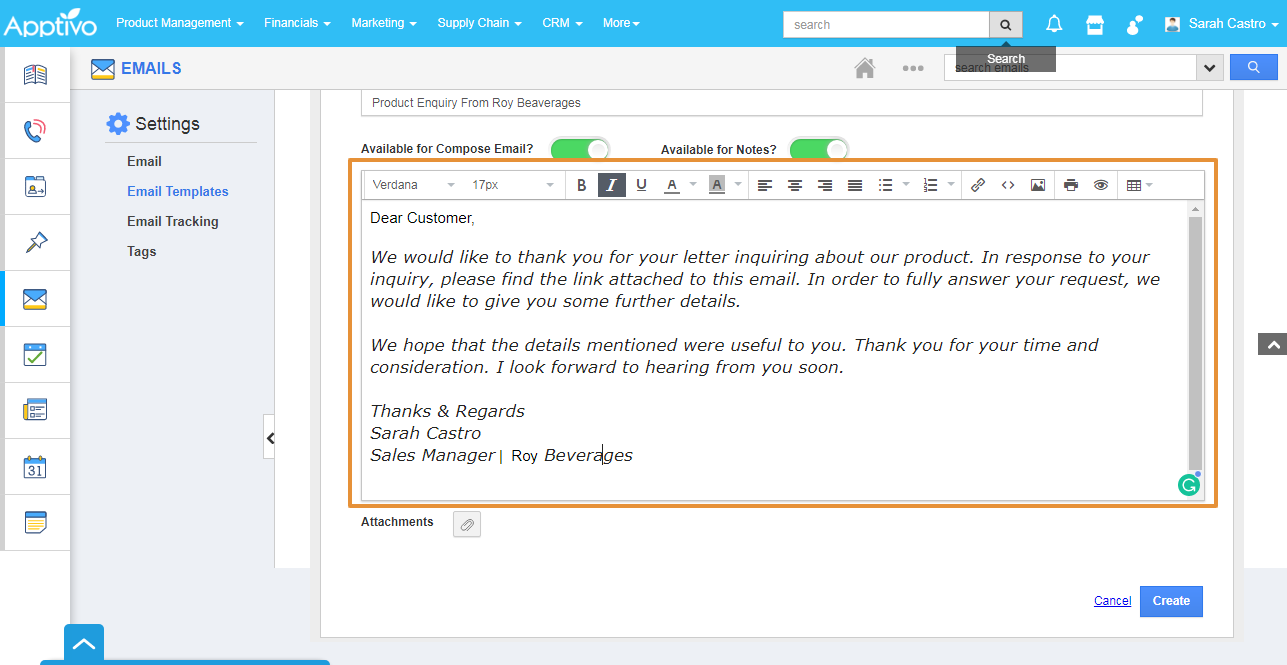Expand the background color picker arrow

738,185
